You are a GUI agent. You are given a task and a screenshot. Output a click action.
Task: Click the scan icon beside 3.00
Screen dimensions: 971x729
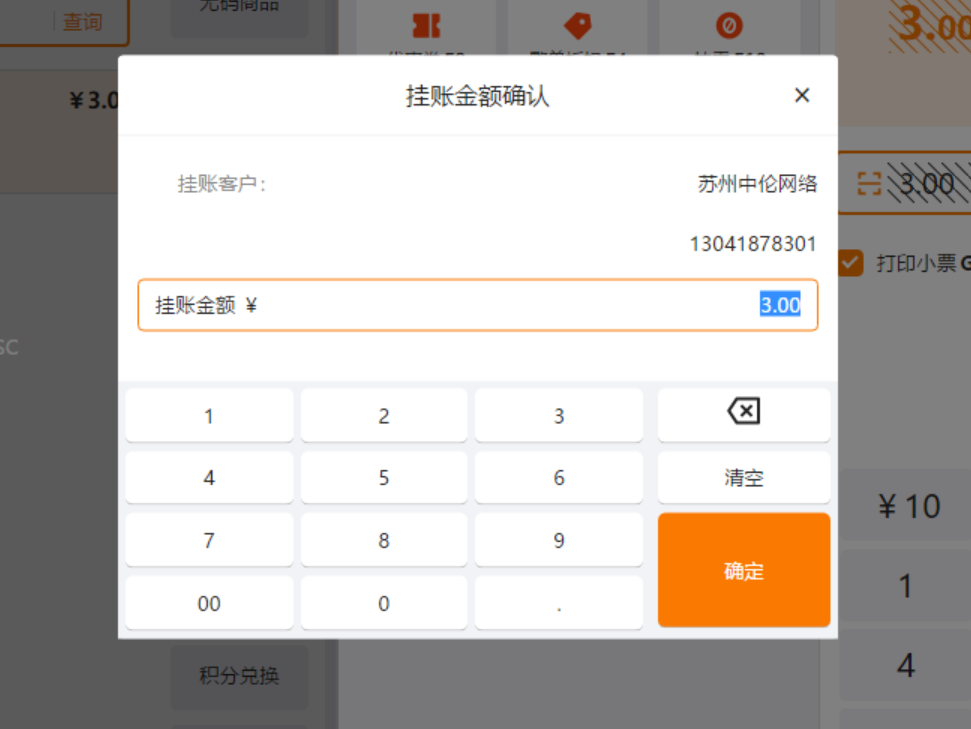869,183
